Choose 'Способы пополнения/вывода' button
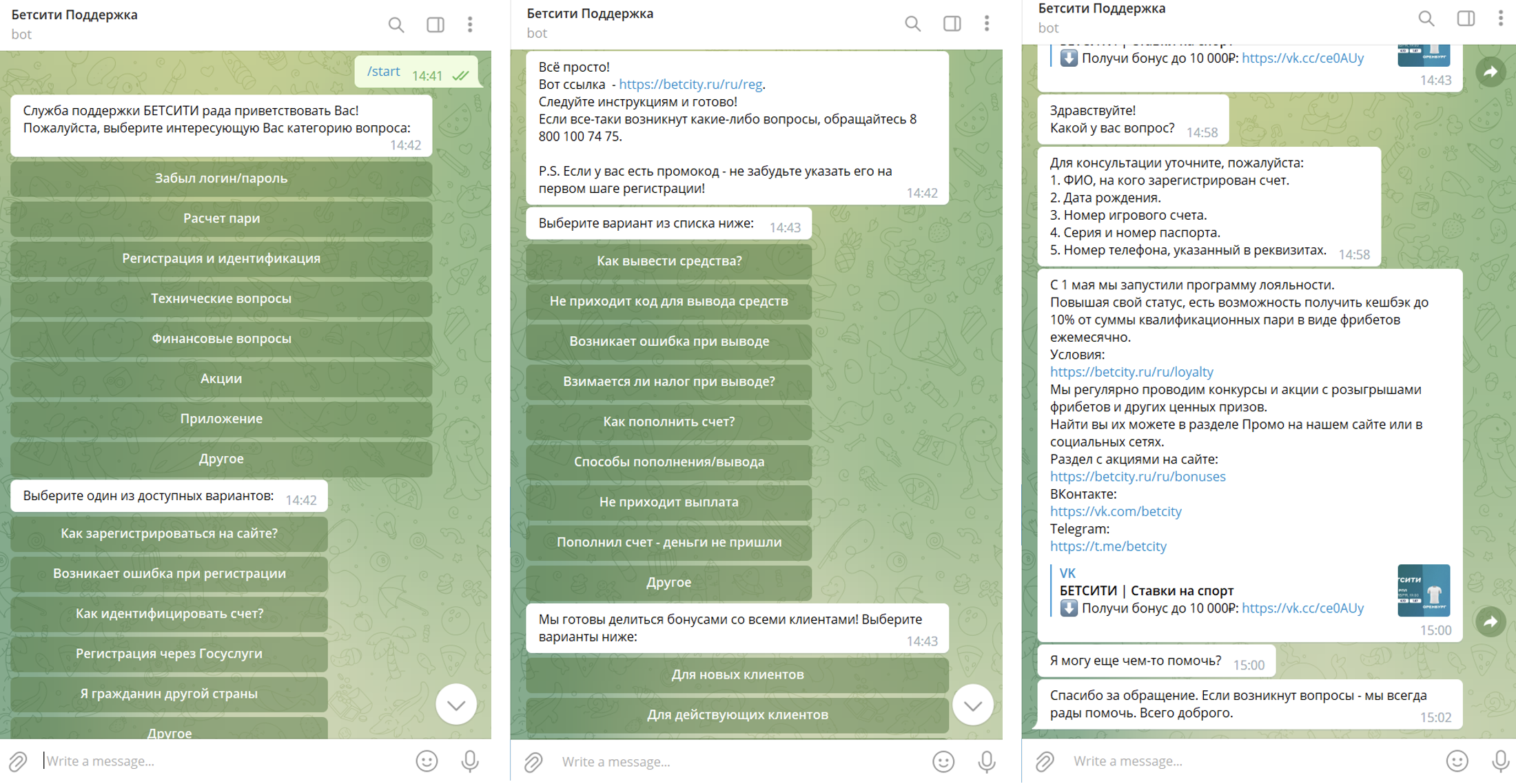Viewport: 1516px width, 784px height. coord(669,462)
